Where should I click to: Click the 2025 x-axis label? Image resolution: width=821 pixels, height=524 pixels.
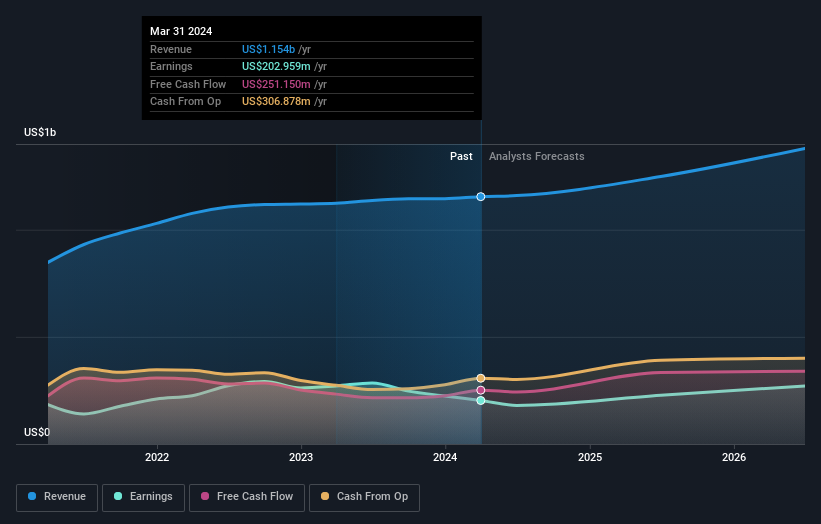pyautogui.click(x=590, y=458)
